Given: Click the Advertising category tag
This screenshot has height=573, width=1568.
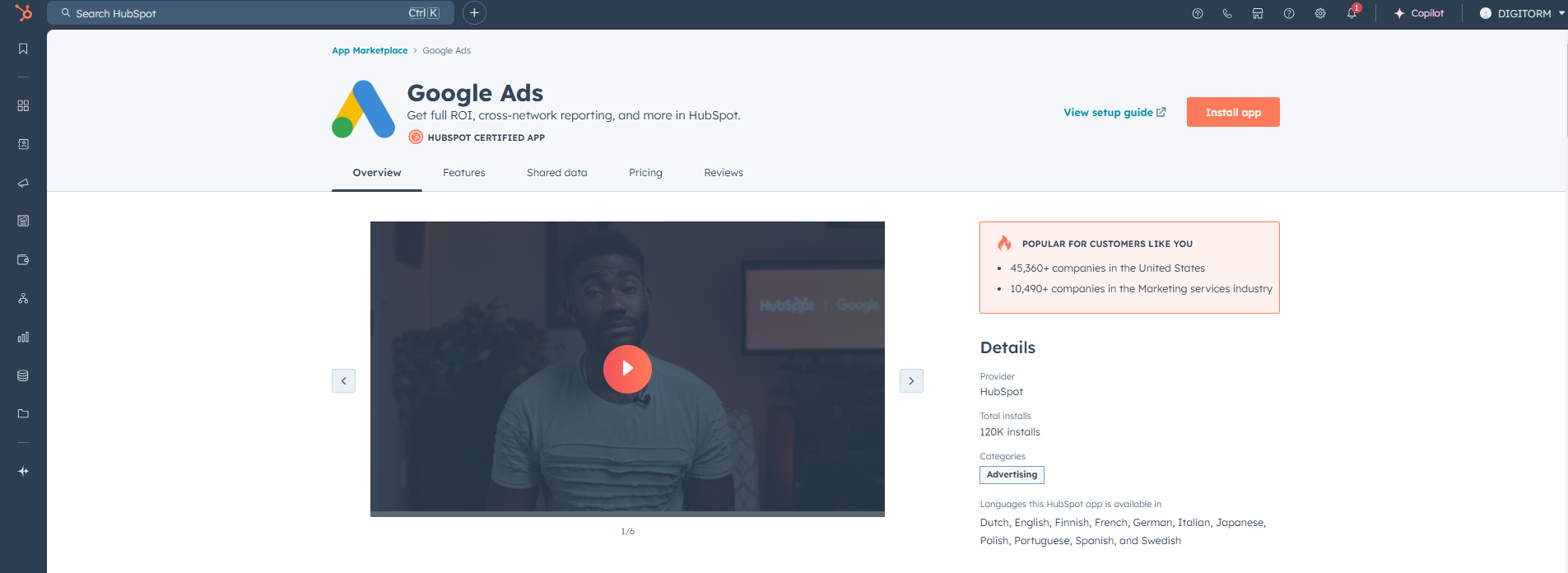Looking at the screenshot, I should pos(1012,475).
